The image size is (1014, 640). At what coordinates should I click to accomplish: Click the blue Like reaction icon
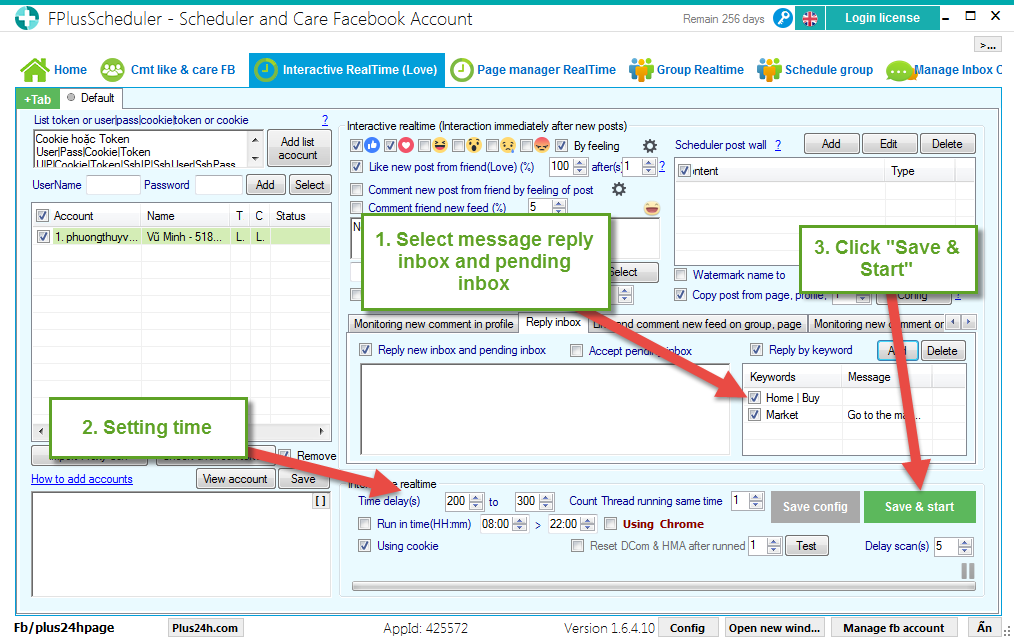click(372, 145)
